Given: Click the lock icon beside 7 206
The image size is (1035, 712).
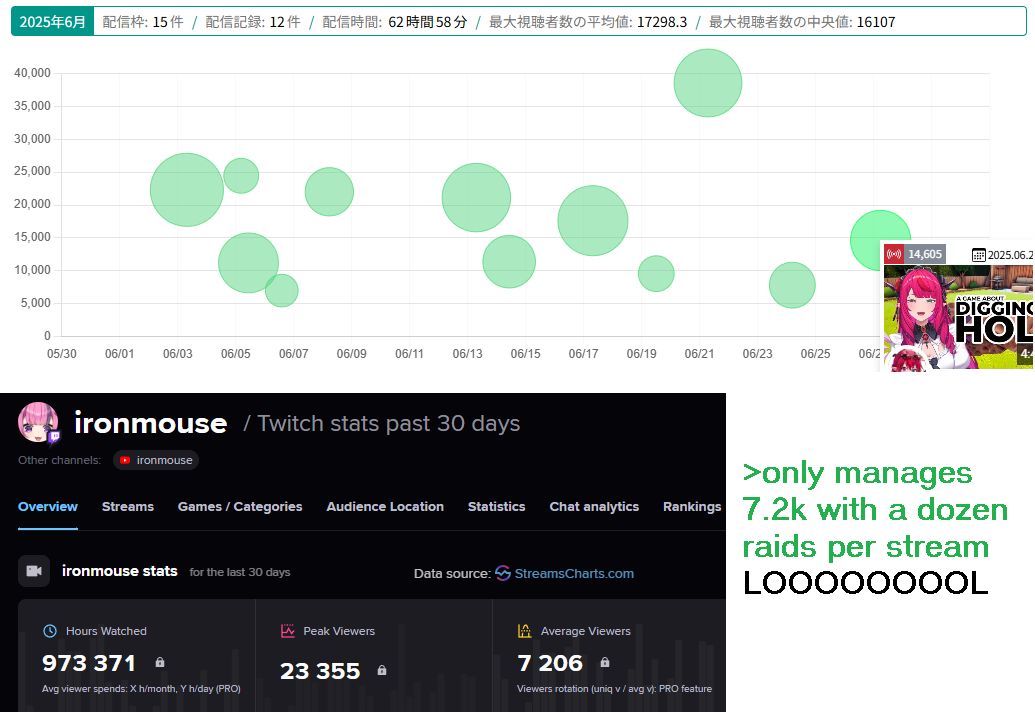Looking at the screenshot, I should coord(605,662).
